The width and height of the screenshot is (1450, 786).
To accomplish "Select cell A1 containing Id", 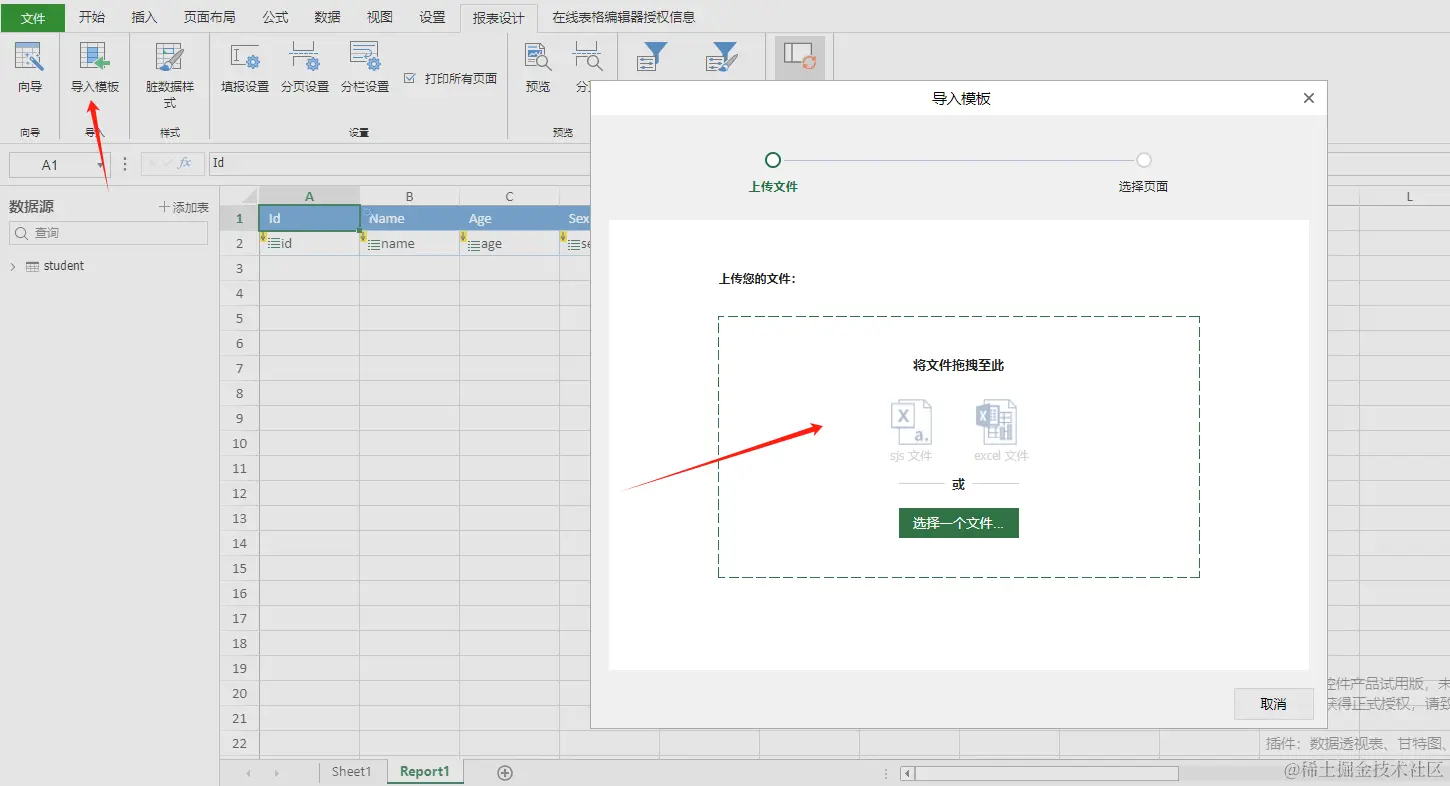I will [309, 218].
